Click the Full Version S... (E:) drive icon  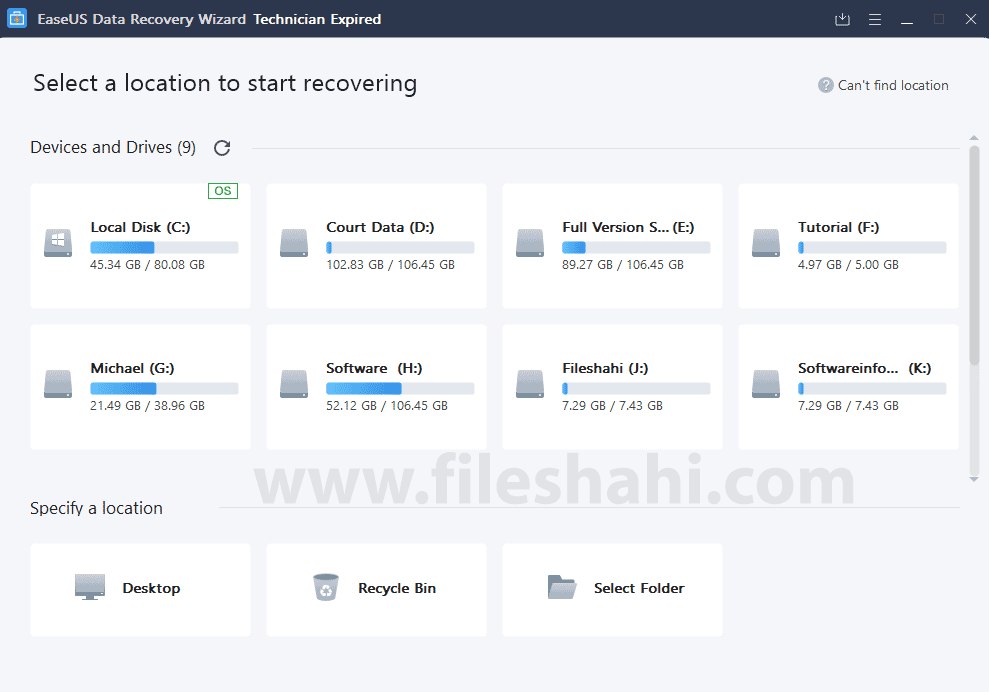[530, 243]
